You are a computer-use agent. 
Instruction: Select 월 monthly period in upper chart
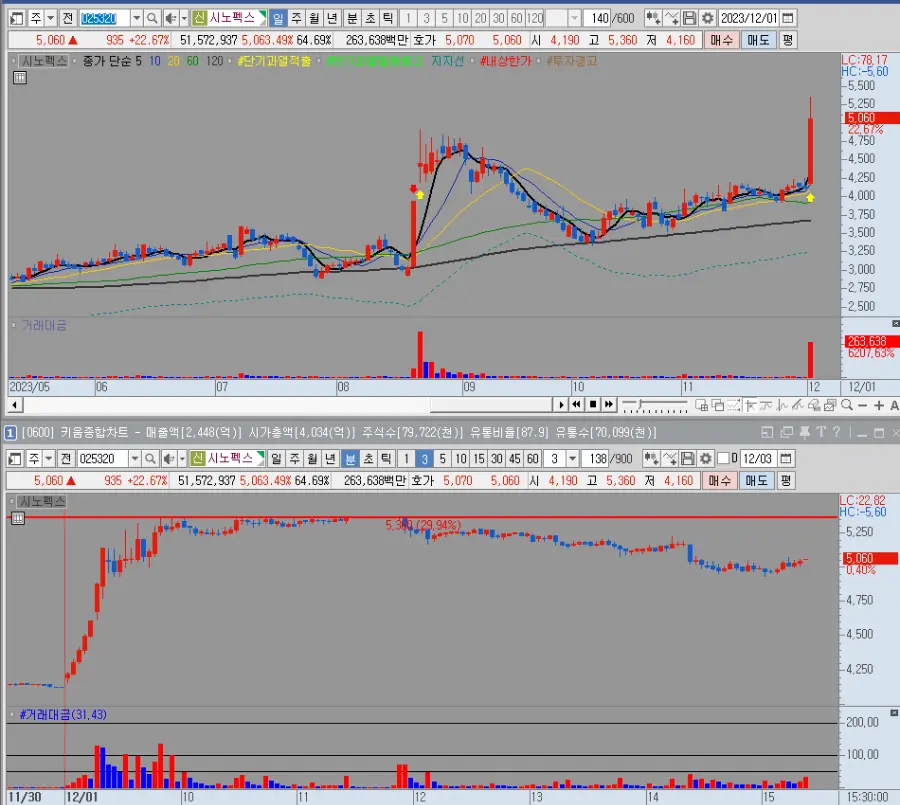(x=314, y=18)
